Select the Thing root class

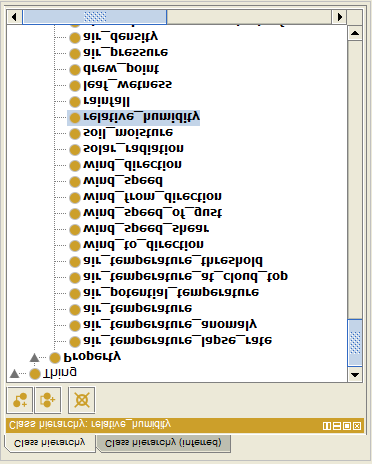(53, 373)
